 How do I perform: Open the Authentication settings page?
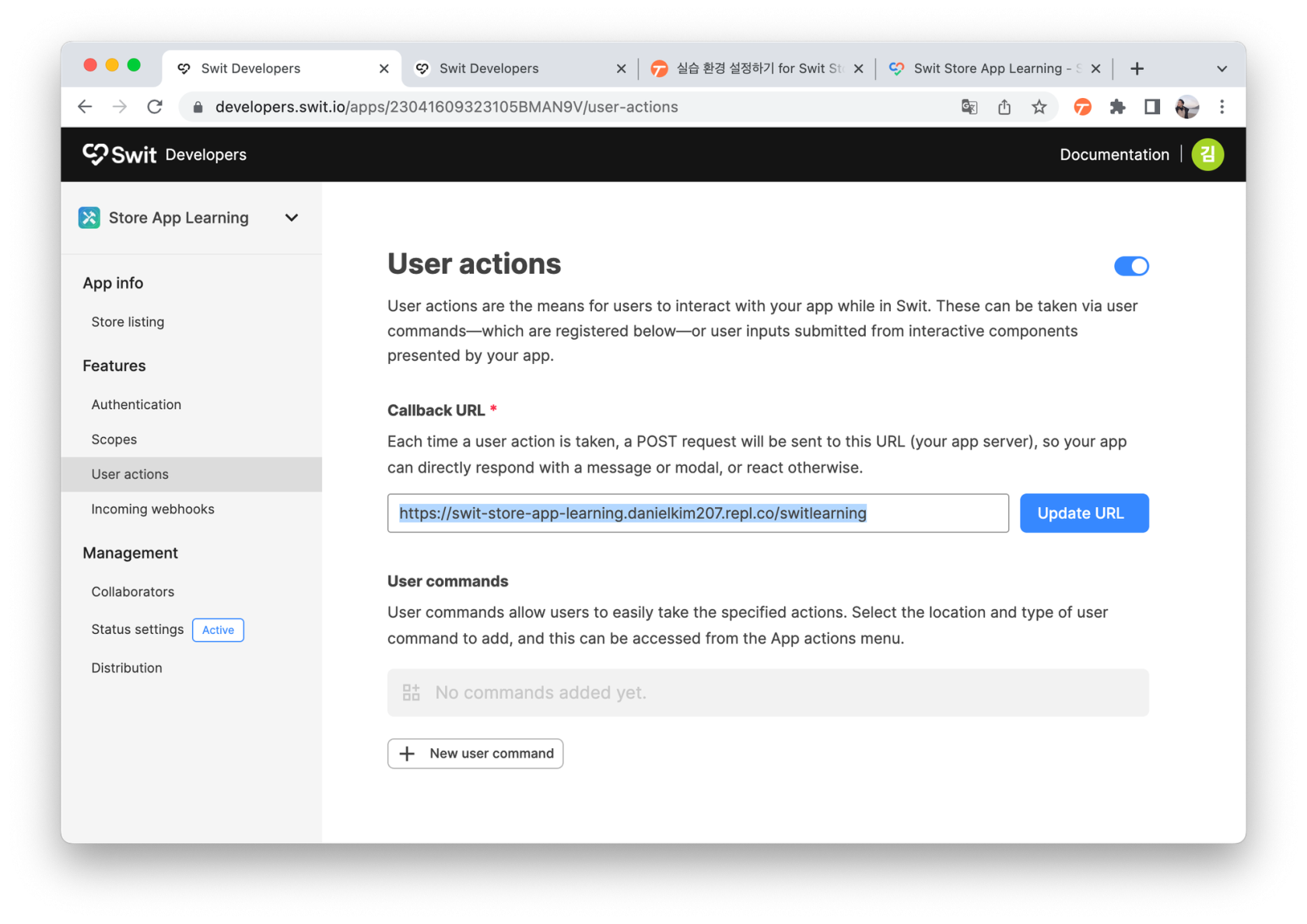pos(136,404)
